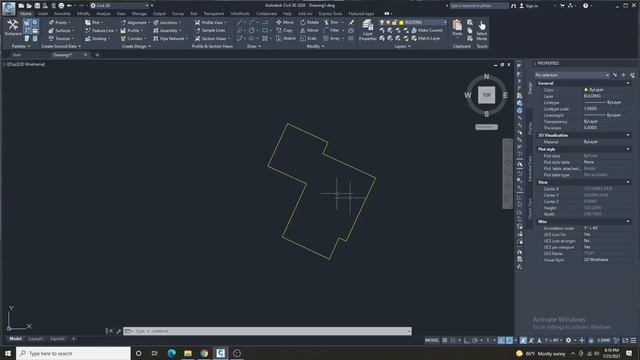Viewport: 640px width, 360px height.
Task: Select the Scale tool
Action: pos(309,38)
